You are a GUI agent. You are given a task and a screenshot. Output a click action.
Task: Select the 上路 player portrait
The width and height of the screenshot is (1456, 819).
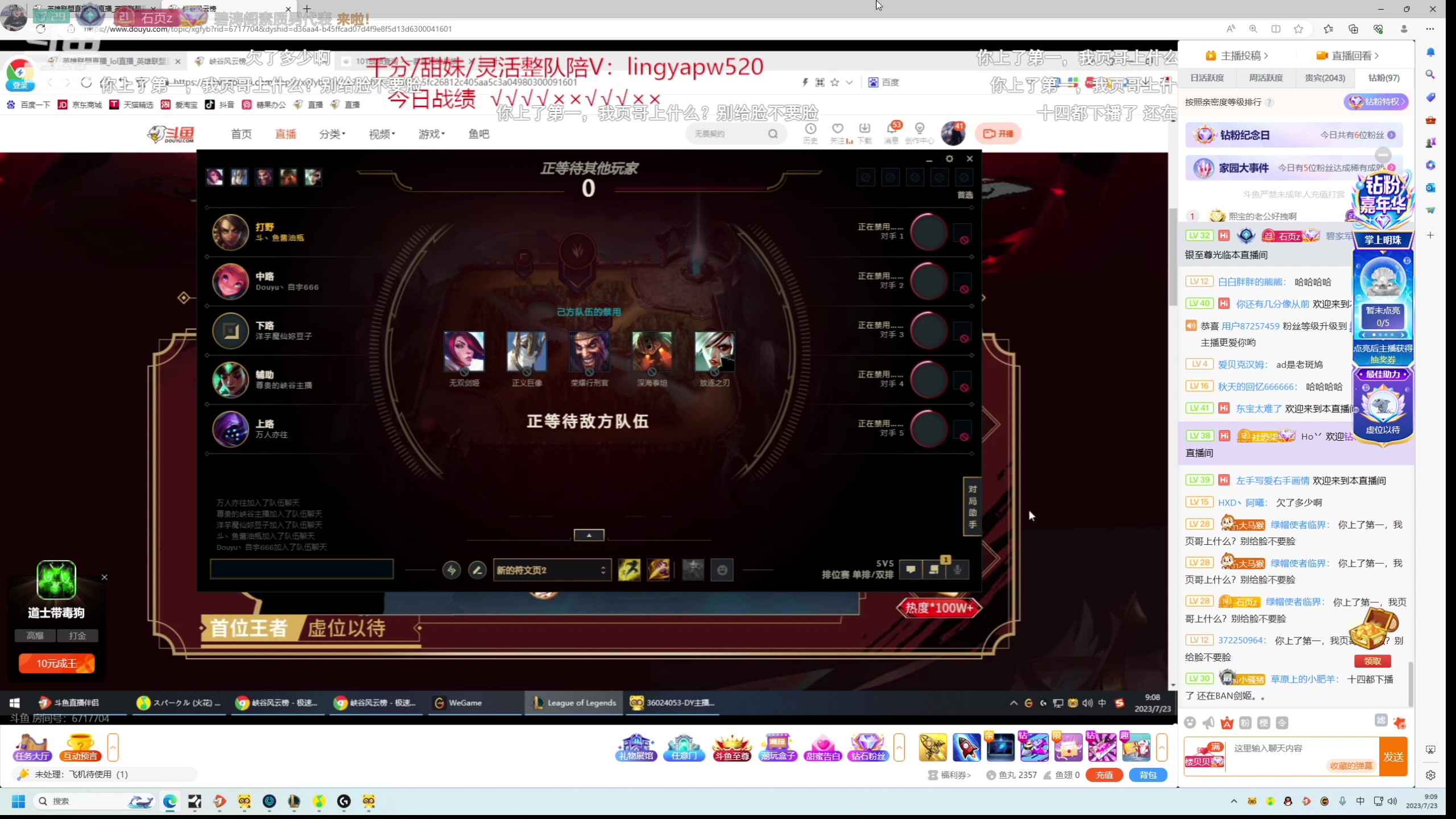[x=230, y=429]
